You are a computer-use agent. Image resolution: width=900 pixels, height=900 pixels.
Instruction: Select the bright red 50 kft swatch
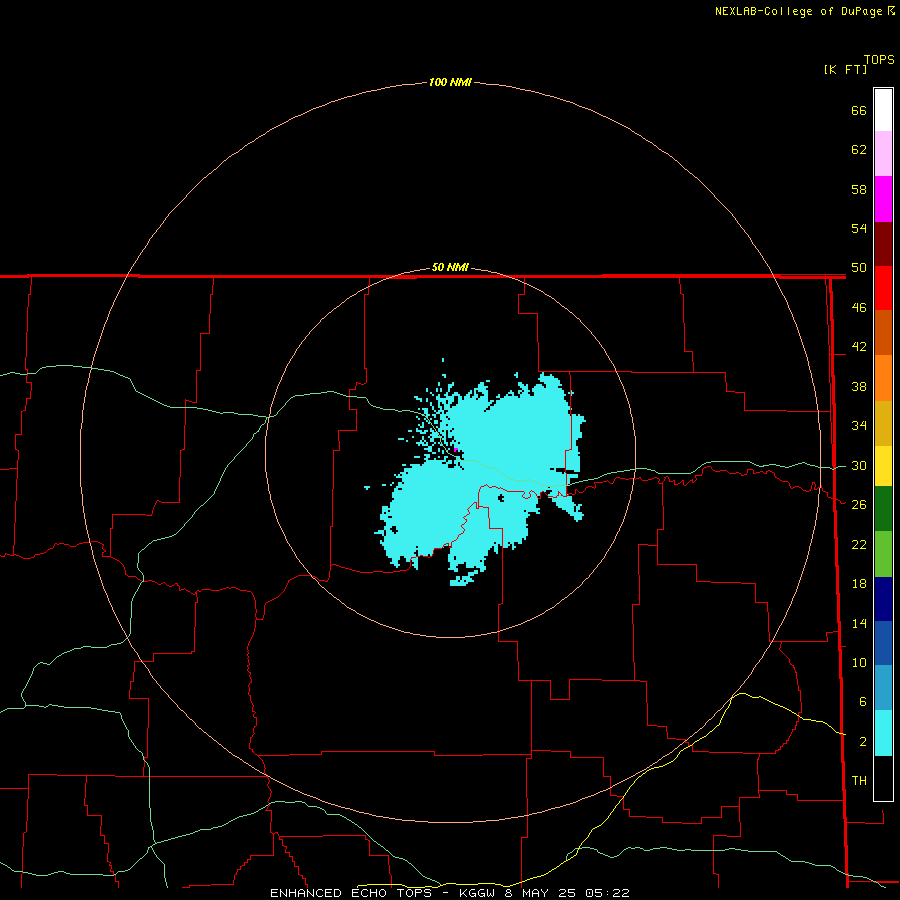(883, 288)
